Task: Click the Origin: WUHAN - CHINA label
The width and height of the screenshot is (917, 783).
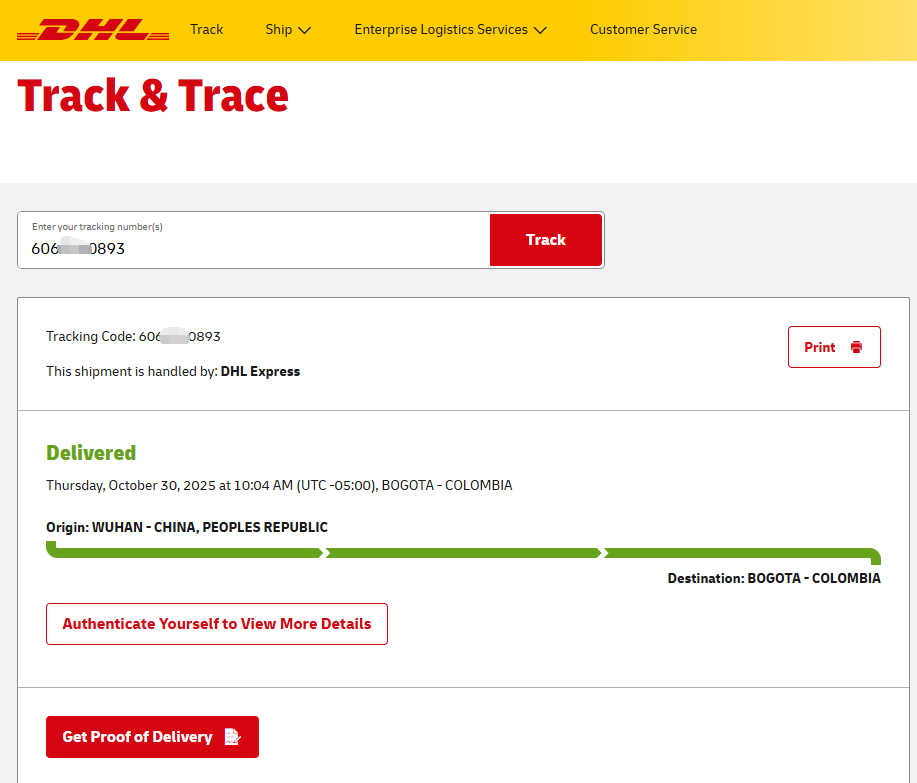Action: coord(187,527)
